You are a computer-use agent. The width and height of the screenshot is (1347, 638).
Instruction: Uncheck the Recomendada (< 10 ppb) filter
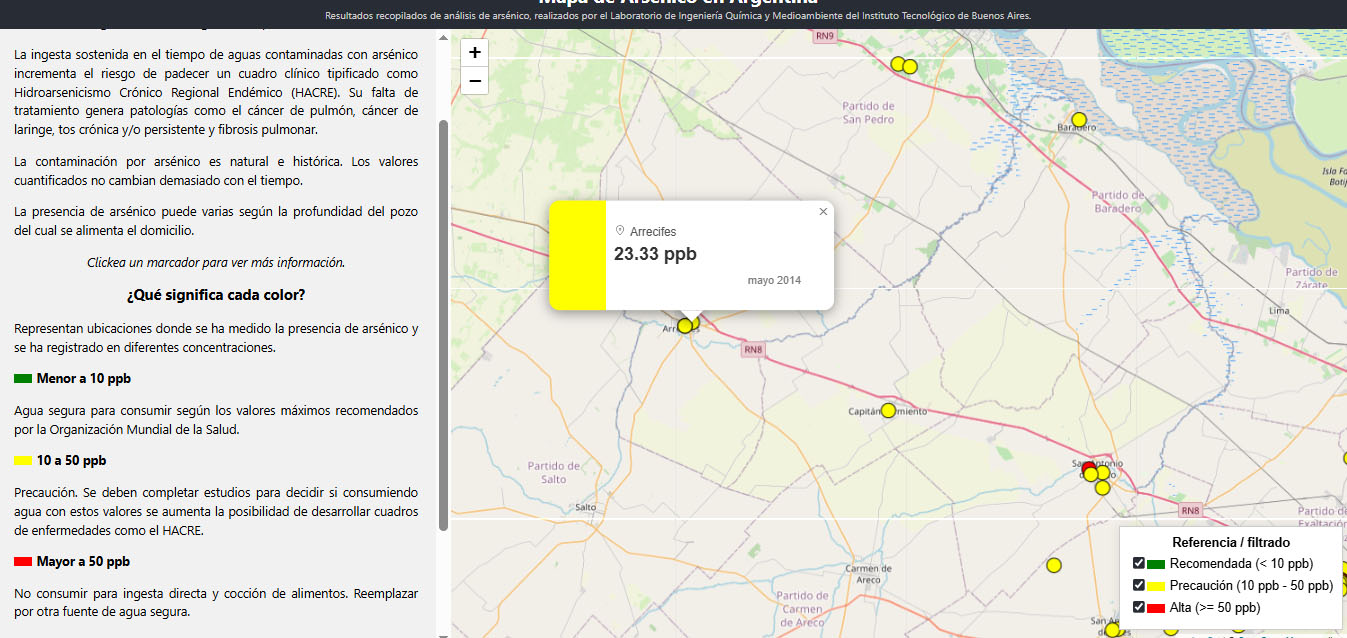tap(1138, 563)
